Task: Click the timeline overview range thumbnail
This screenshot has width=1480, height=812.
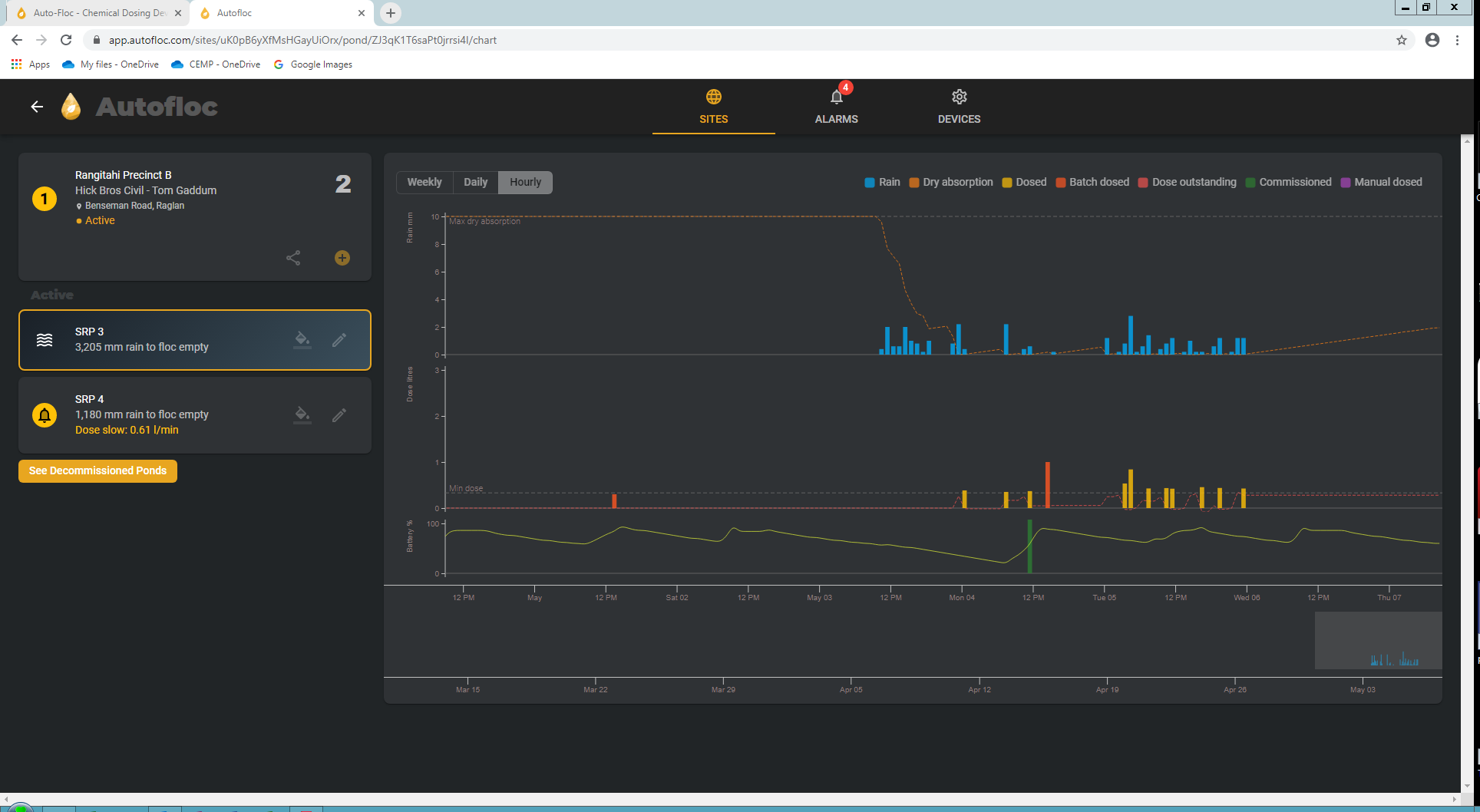Action: point(1379,640)
